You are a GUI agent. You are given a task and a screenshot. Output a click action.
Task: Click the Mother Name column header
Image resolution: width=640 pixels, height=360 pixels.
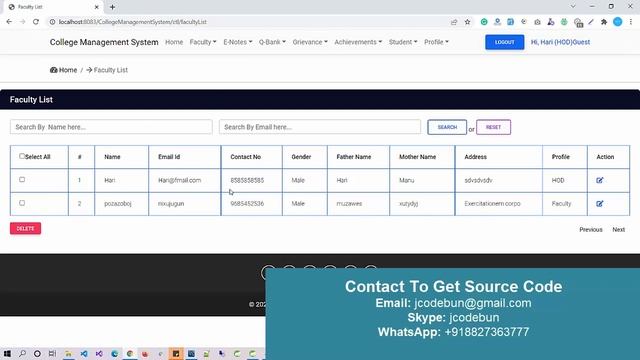click(417, 157)
